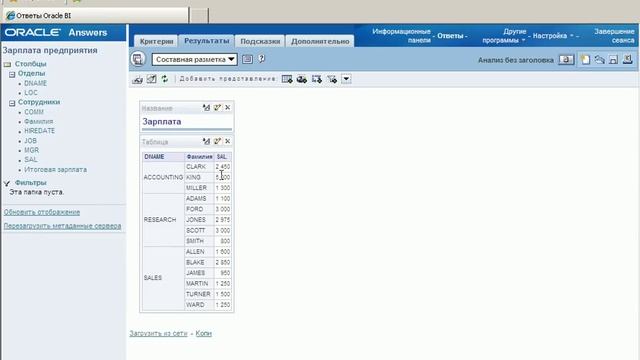Select Итоговая зарплата column in the tree
Screen dimensions: 640x360
pyautogui.click(x=56, y=169)
